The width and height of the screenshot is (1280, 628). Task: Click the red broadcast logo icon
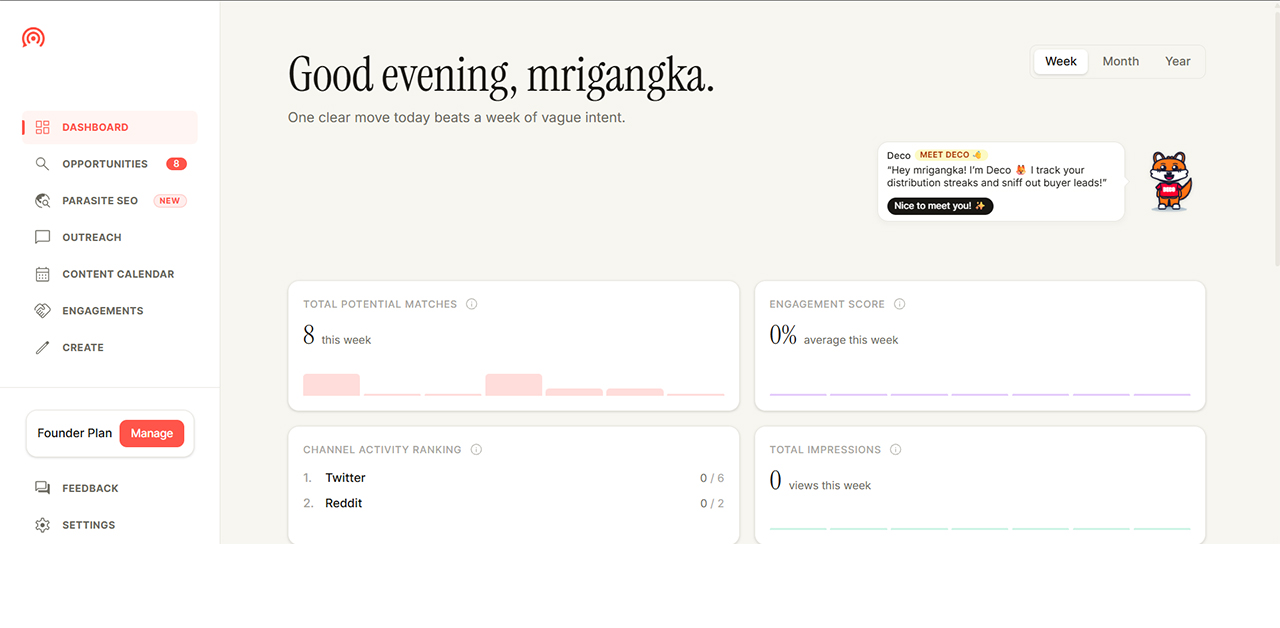tap(33, 38)
